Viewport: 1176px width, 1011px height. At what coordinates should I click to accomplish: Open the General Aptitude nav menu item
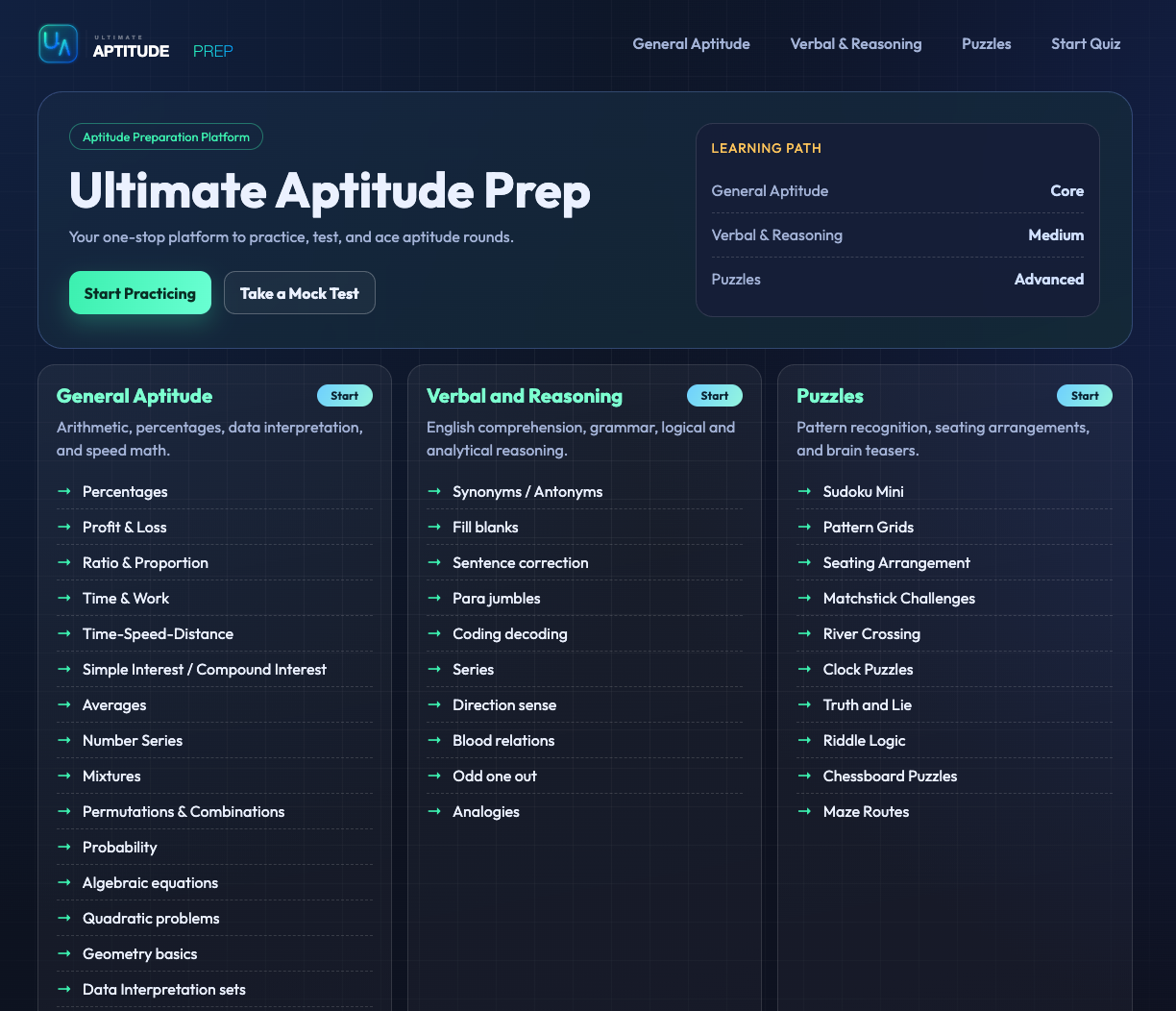click(x=691, y=43)
